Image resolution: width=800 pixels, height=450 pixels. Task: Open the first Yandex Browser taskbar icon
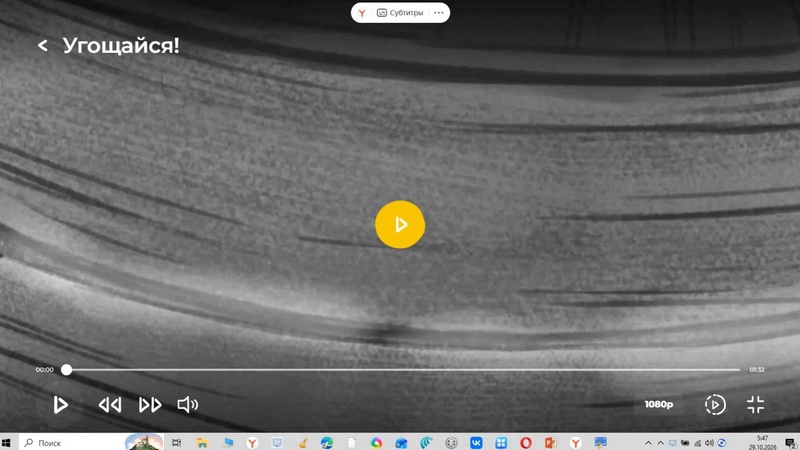click(252, 442)
